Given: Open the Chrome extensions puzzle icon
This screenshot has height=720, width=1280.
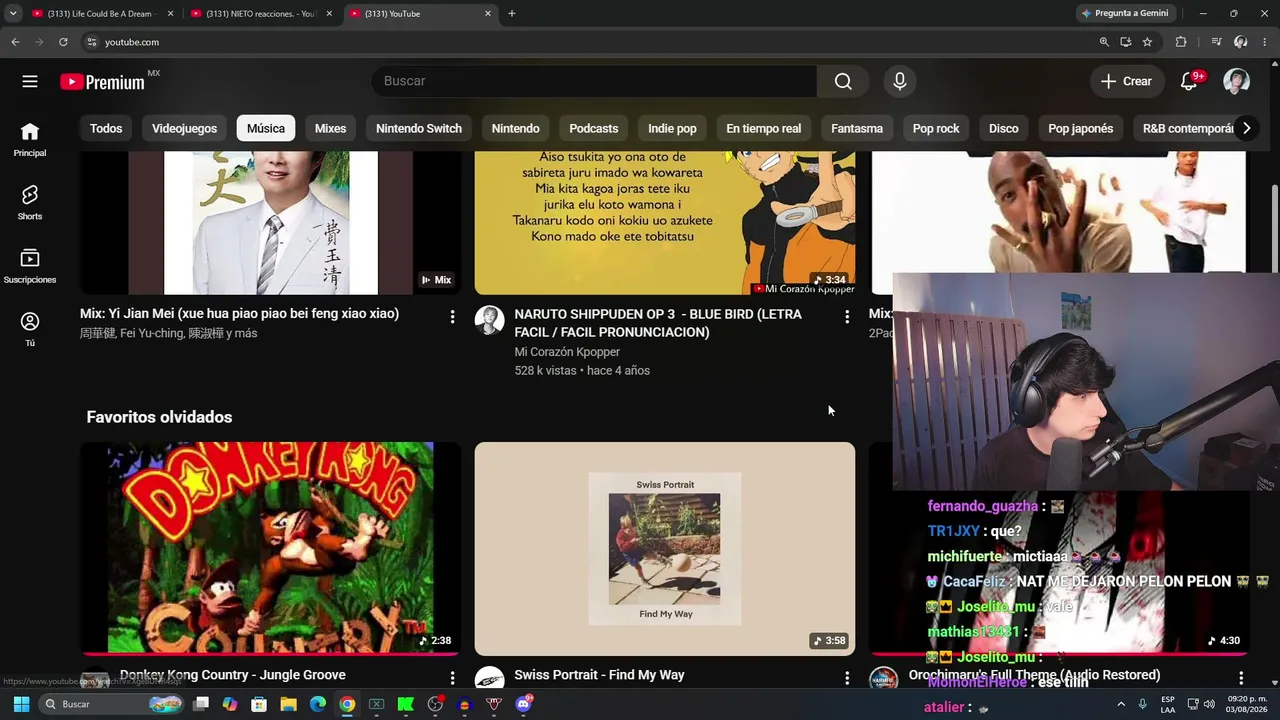Looking at the screenshot, I should pos(1181,42).
